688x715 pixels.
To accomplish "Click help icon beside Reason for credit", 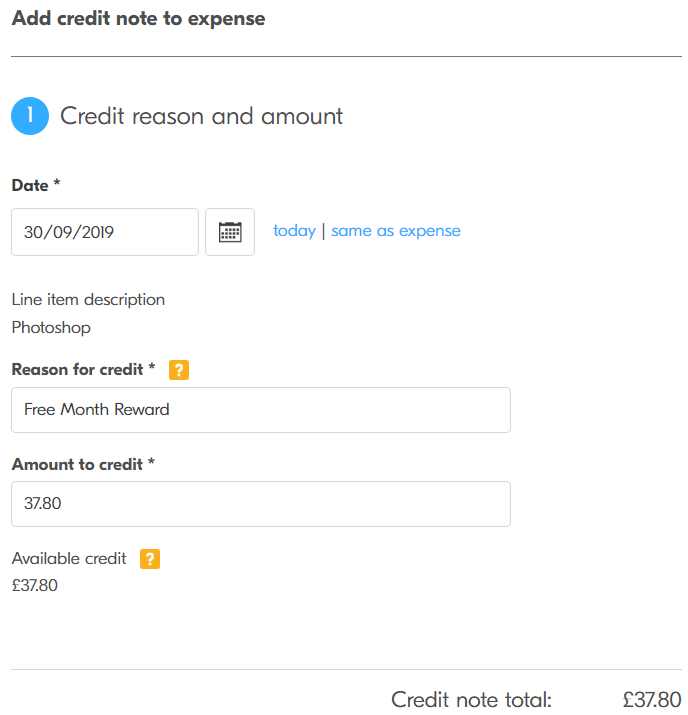I will [x=179, y=370].
